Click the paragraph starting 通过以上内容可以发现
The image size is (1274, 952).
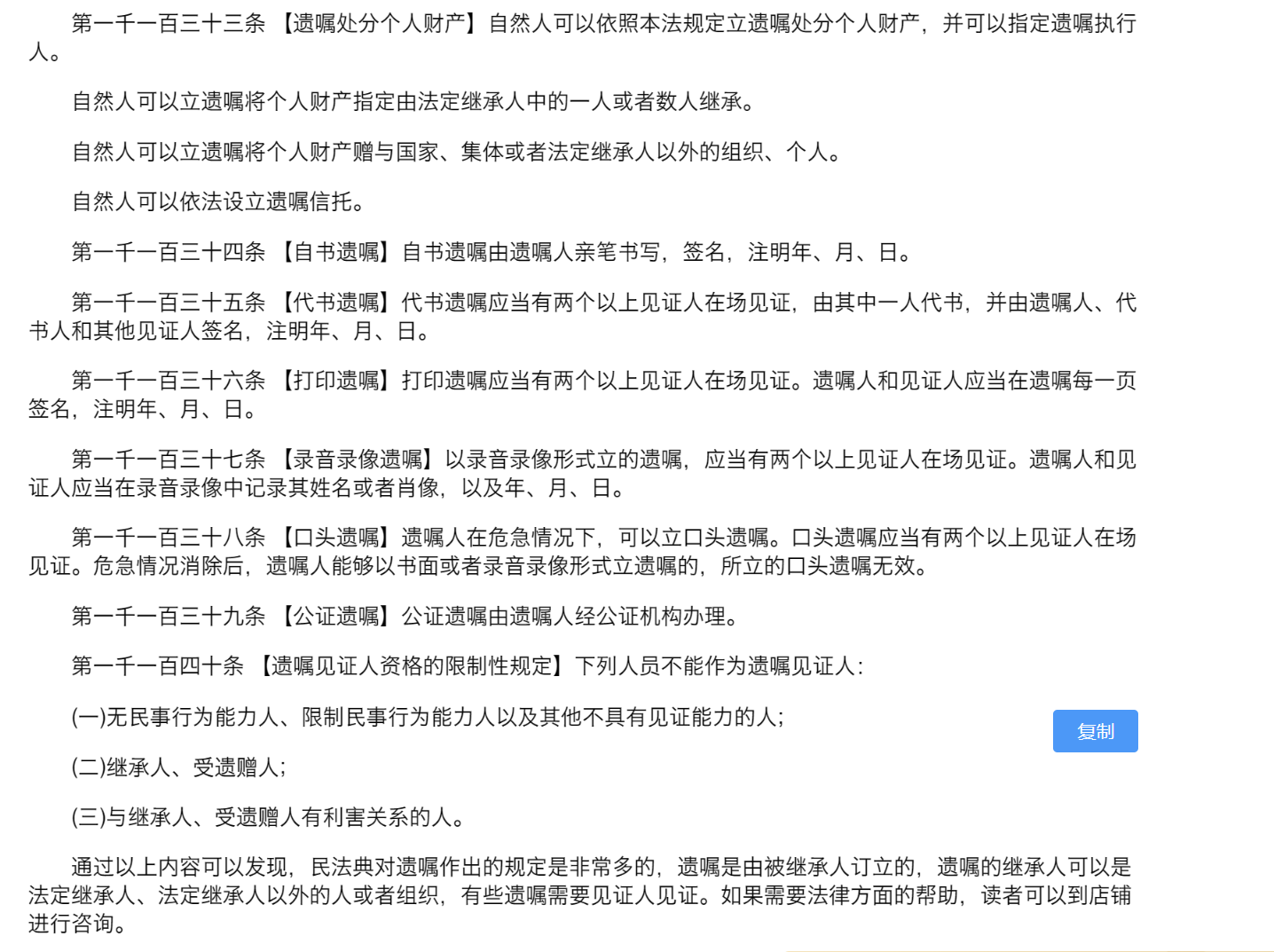point(580,895)
